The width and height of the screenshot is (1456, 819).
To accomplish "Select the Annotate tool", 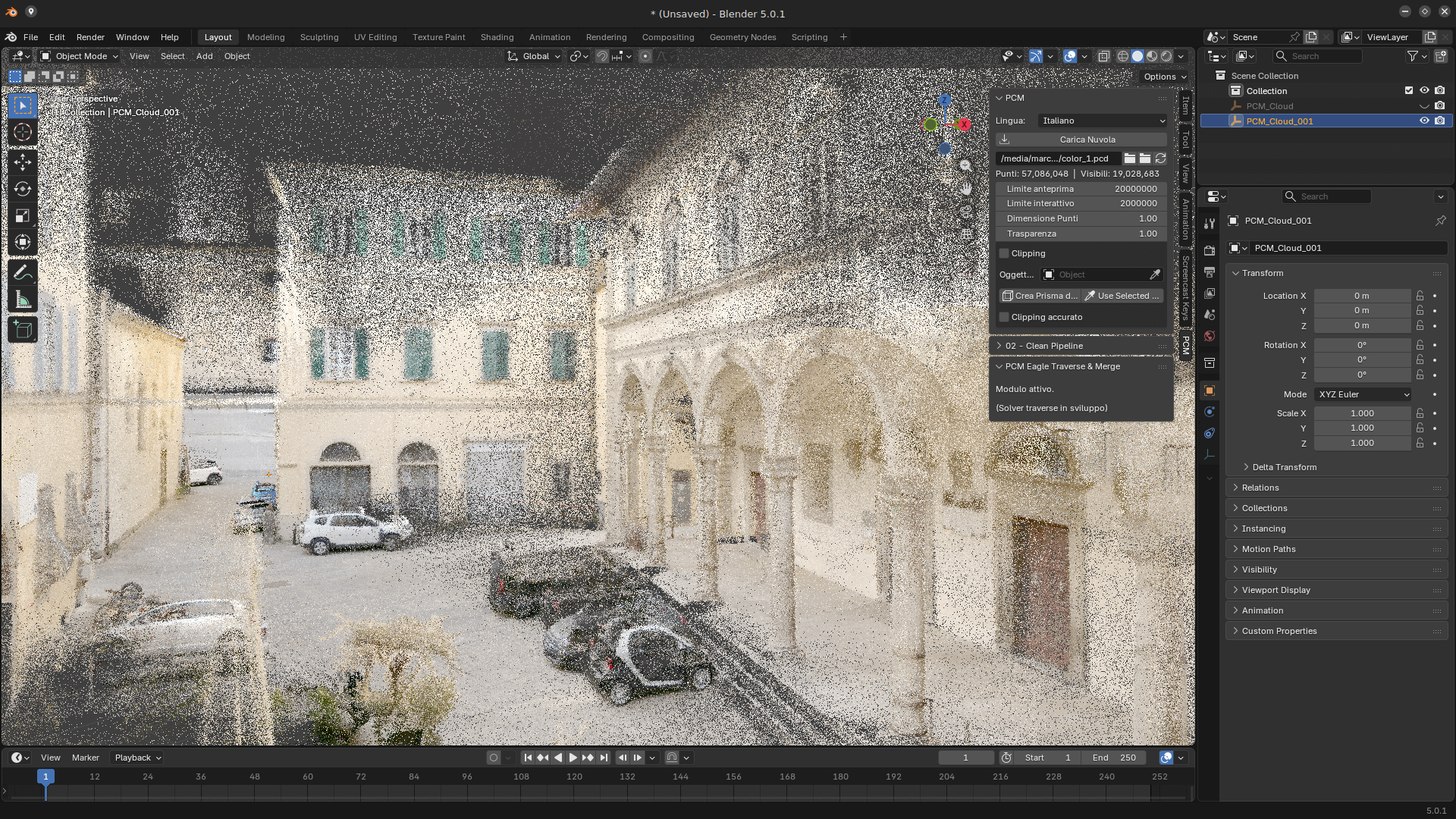I will click(23, 272).
